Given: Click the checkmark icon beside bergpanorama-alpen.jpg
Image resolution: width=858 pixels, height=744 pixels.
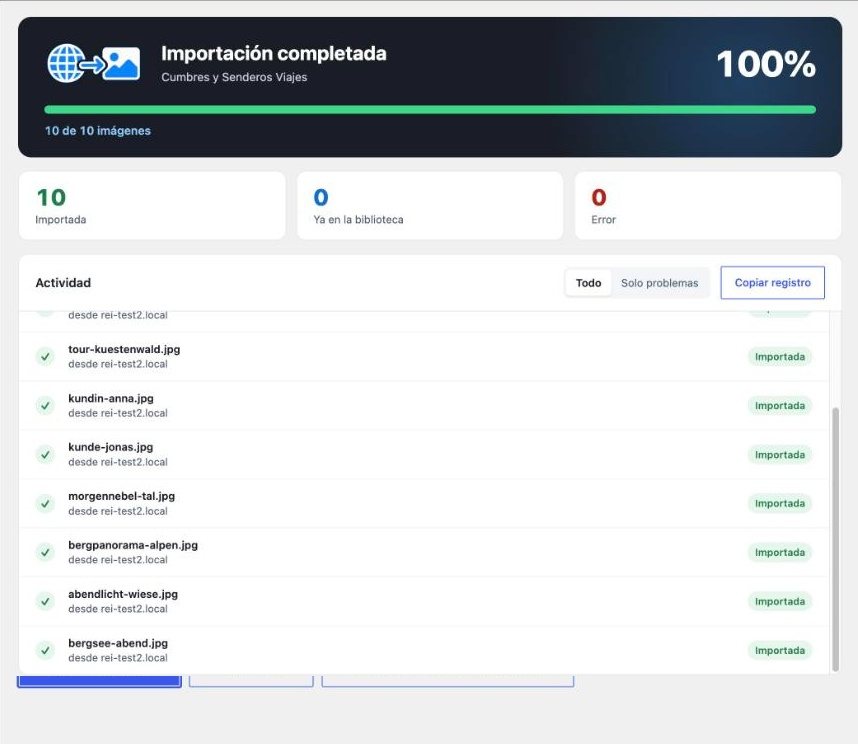Looking at the screenshot, I should 45,553.
